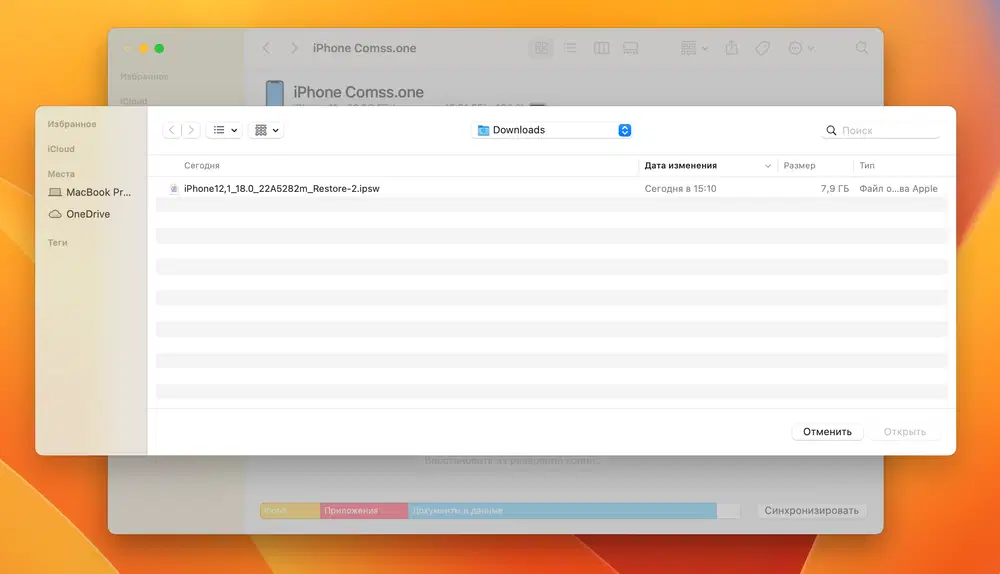Go back in the file dialog
This screenshot has height=574, width=1000.
point(172,130)
